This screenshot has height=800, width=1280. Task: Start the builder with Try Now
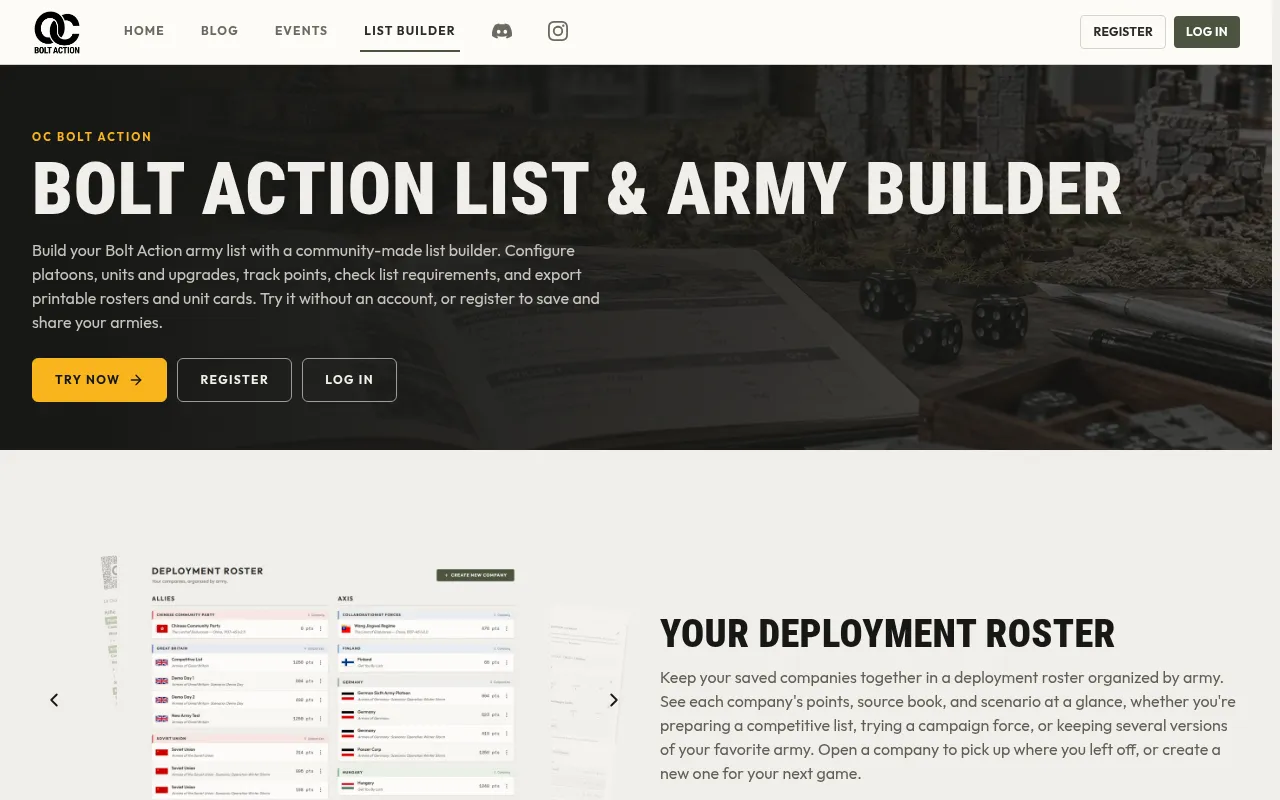99,380
